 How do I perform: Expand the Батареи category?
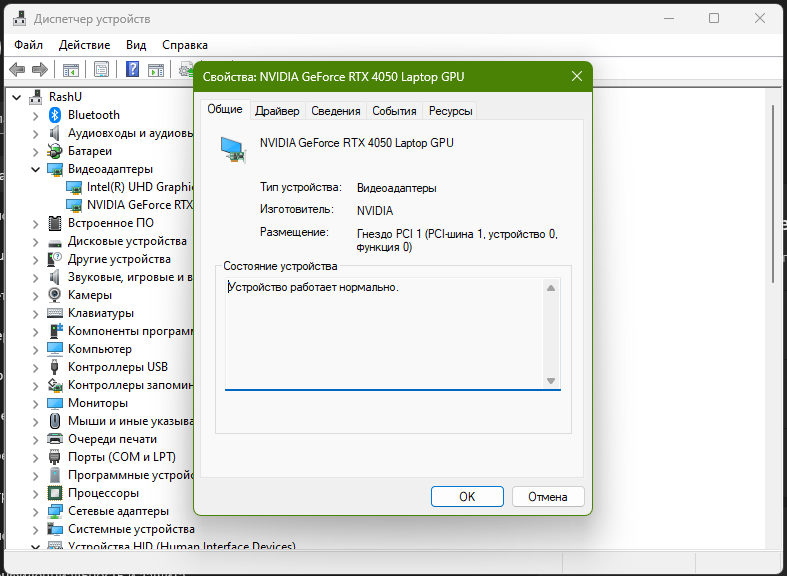pyautogui.click(x=35, y=152)
